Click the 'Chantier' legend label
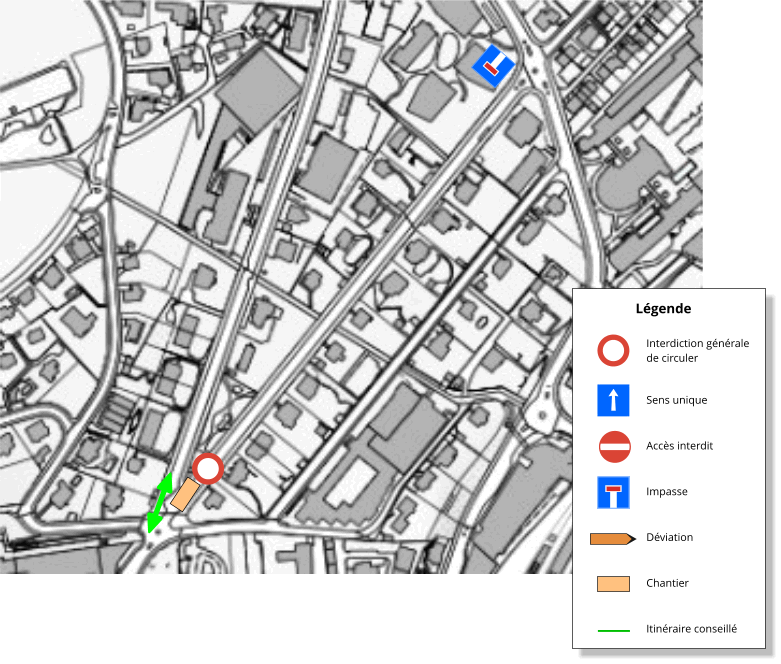 tap(667, 583)
